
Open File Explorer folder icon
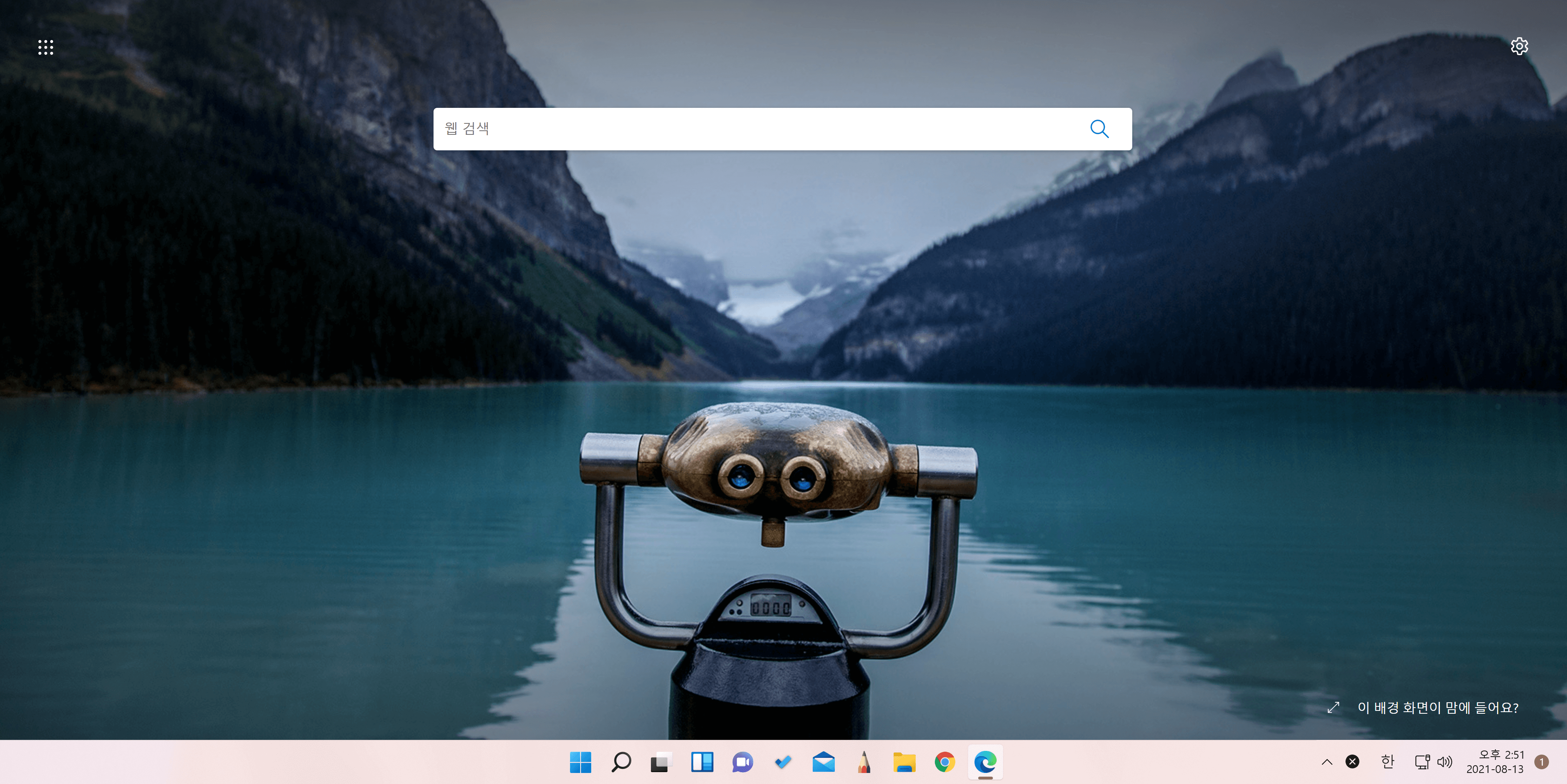(904, 762)
